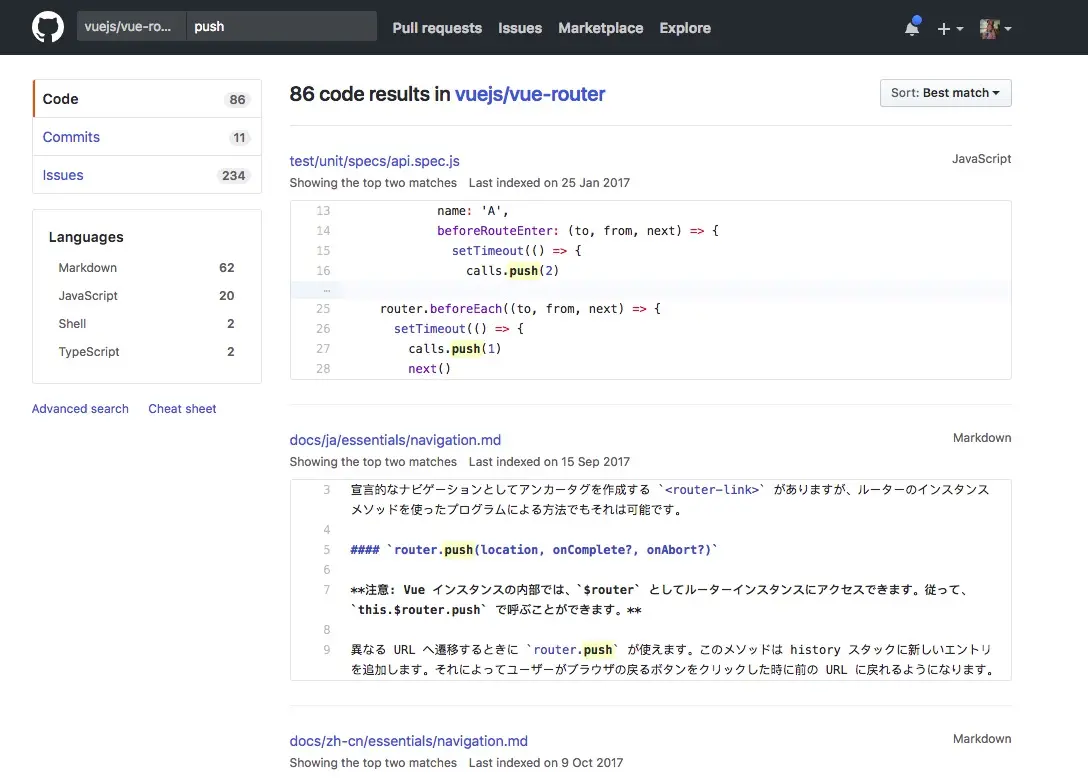The height and width of the screenshot is (778, 1088).
Task: Click setTimeout on line 26
Action: tap(430, 329)
